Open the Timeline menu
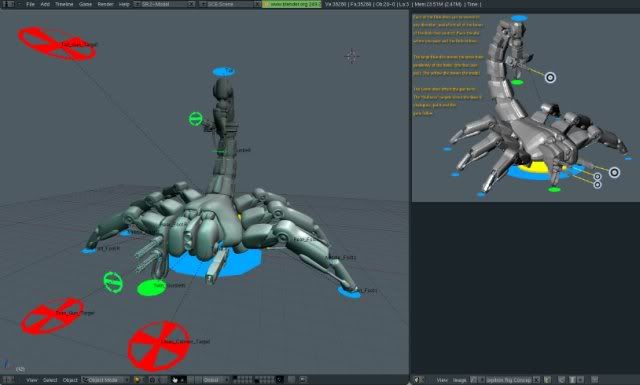 [x=64, y=4]
